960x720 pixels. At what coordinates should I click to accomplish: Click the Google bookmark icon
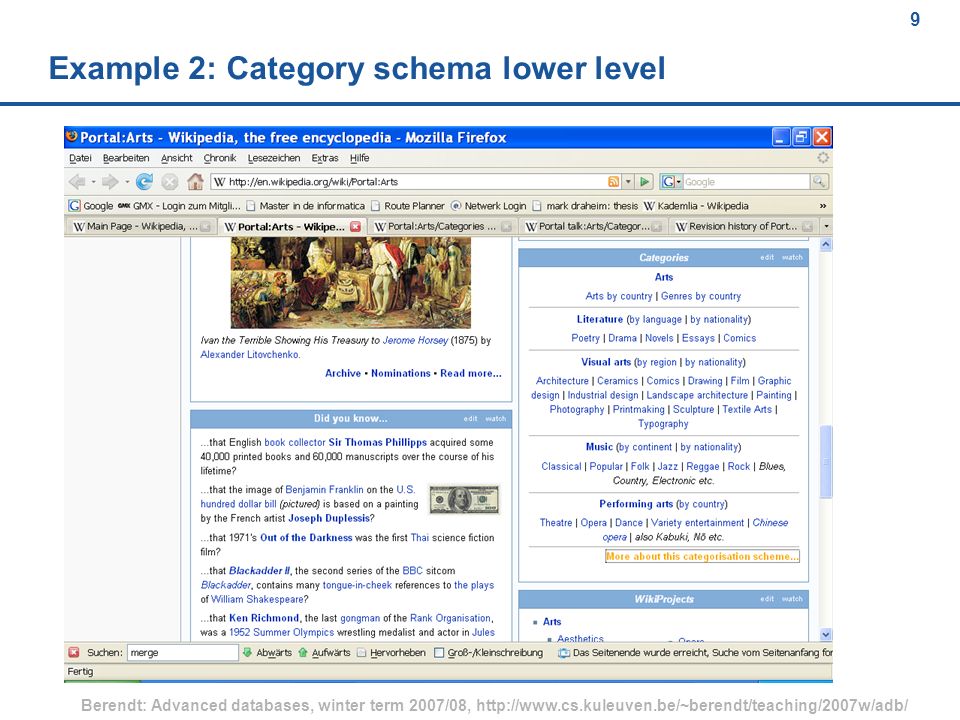[74, 206]
